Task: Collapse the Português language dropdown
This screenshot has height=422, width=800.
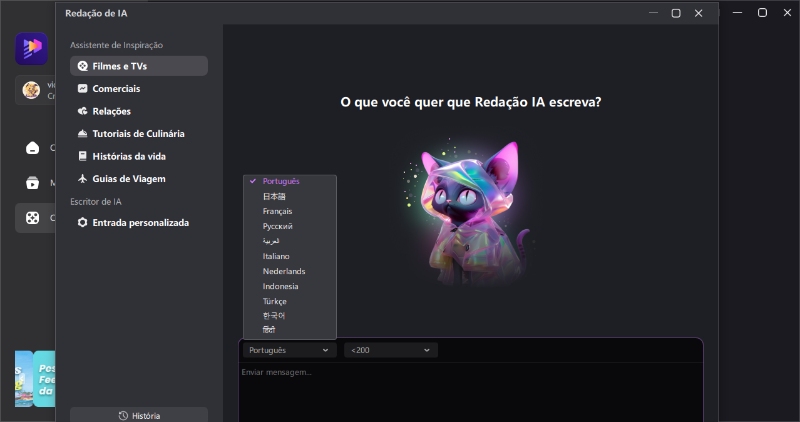Action: [x=288, y=350]
